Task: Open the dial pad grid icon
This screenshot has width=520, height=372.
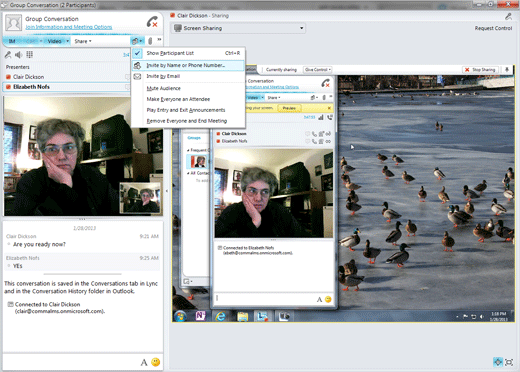Action: (x=29, y=55)
